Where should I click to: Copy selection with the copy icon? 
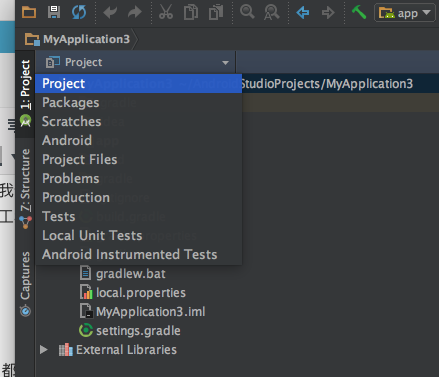pos(191,13)
